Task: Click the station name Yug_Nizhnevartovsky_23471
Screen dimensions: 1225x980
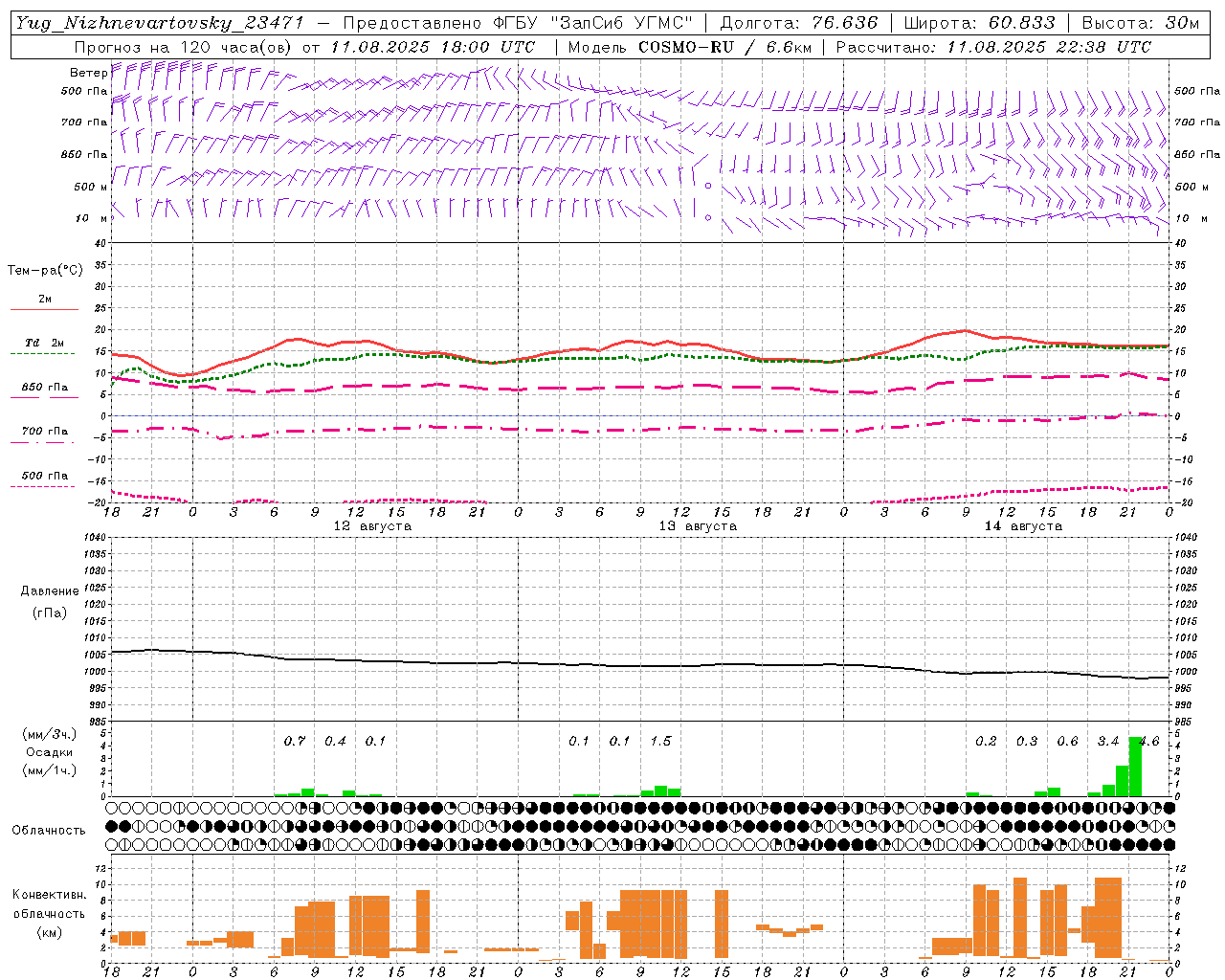Action: [160, 24]
